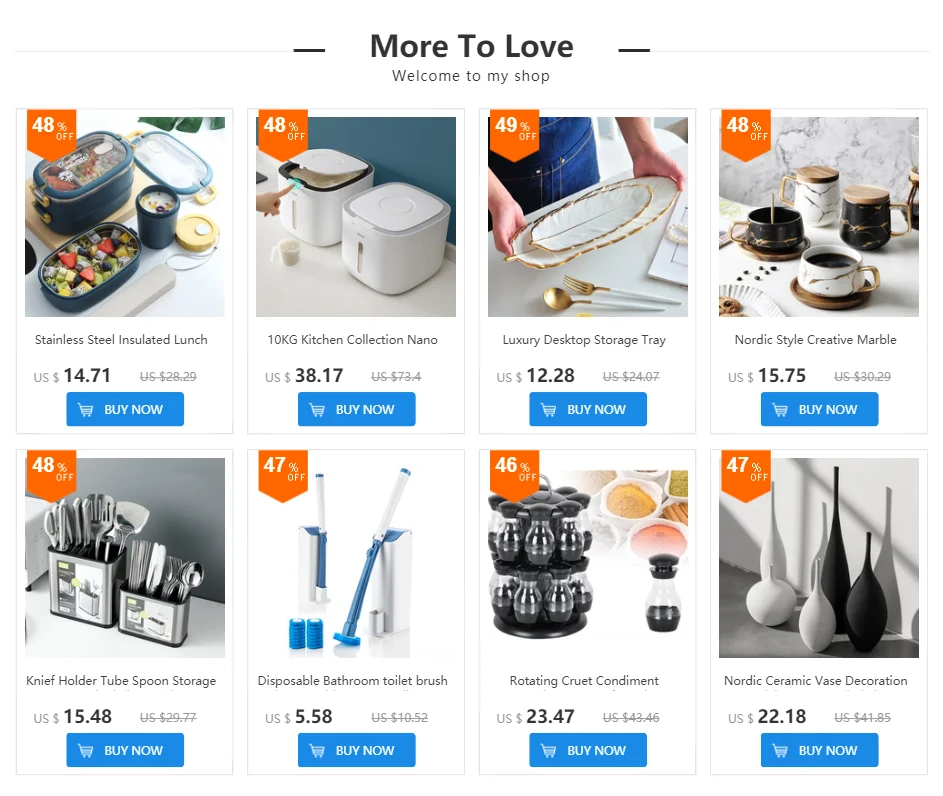Buy the Rotating Cruet Condiment now
Screen dimensions: 943x796
click(588, 750)
